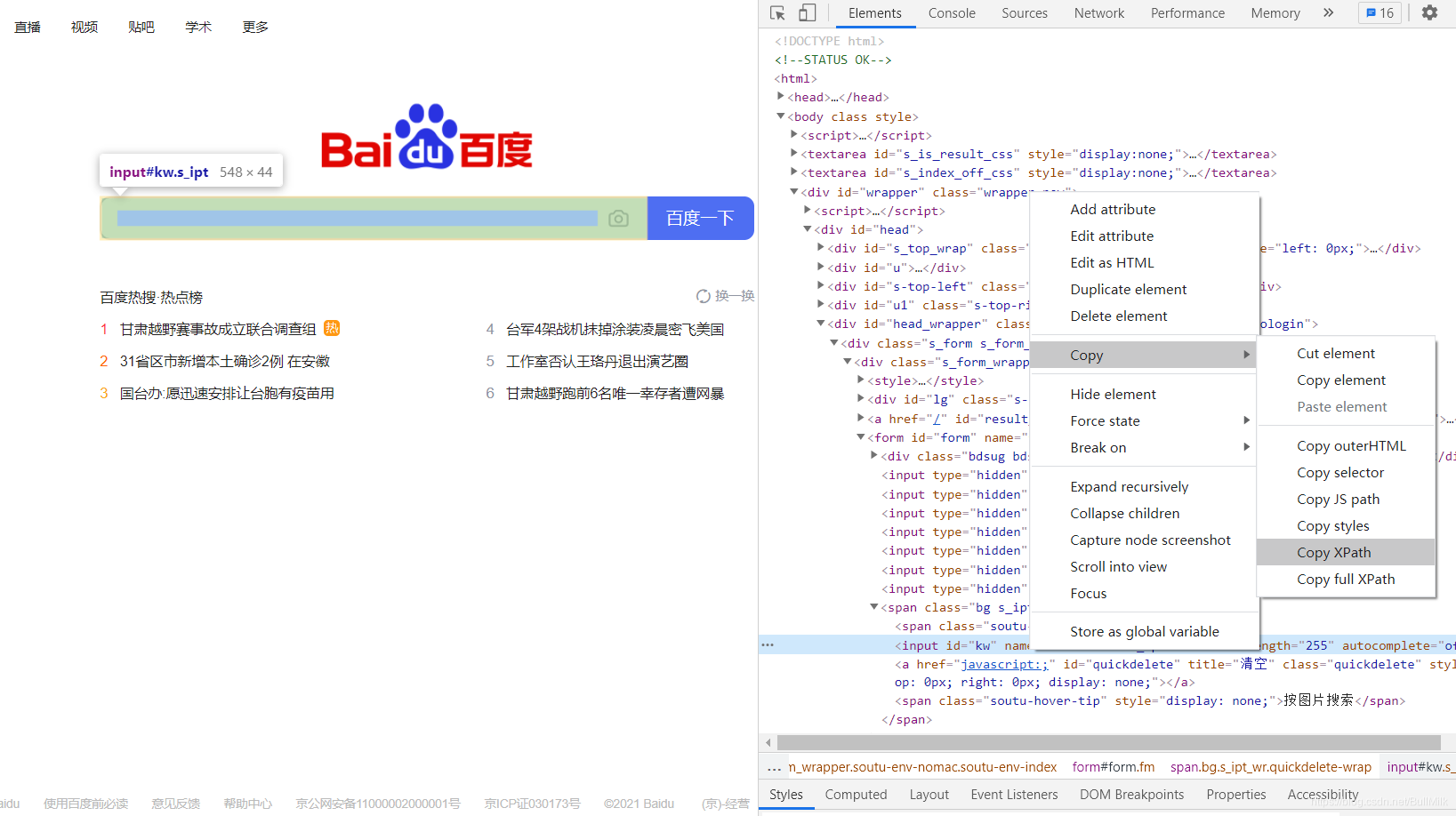The width and height of the screenshot is (1456, 816).
Task: Choose Copy JS path
Action: (1346, 499)
